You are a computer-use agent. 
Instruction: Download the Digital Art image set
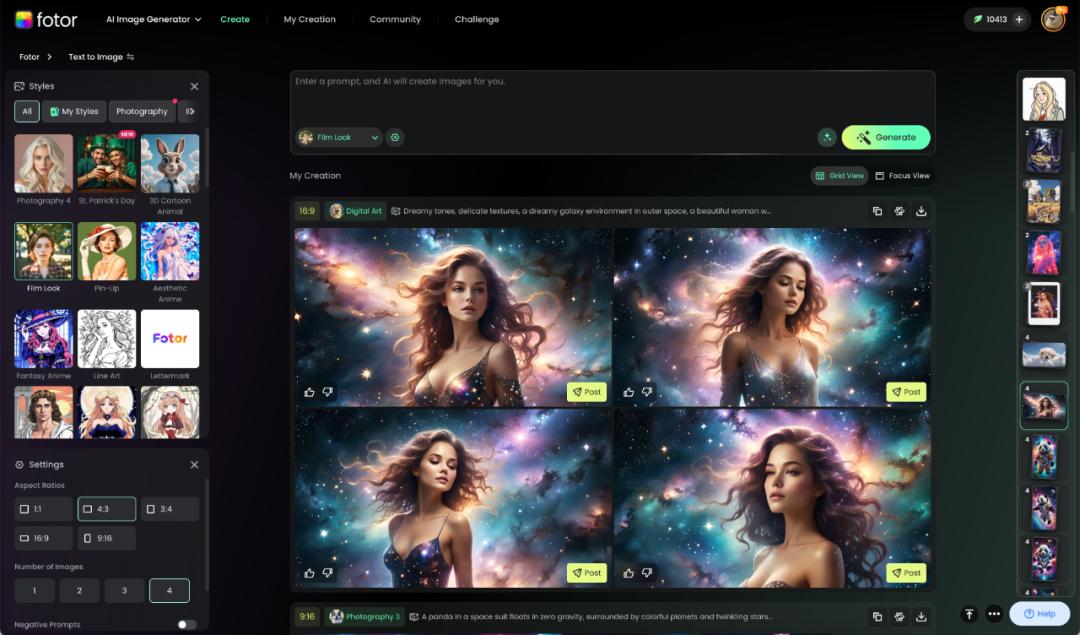pos(921,211)
